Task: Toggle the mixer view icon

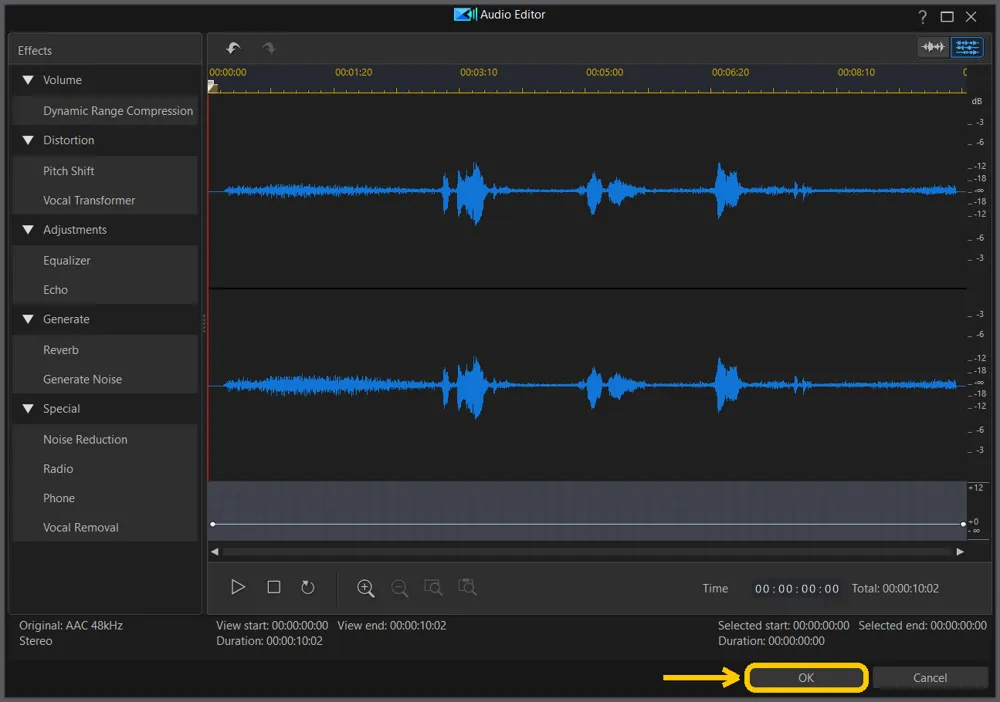Action: (x=967, y=47)
